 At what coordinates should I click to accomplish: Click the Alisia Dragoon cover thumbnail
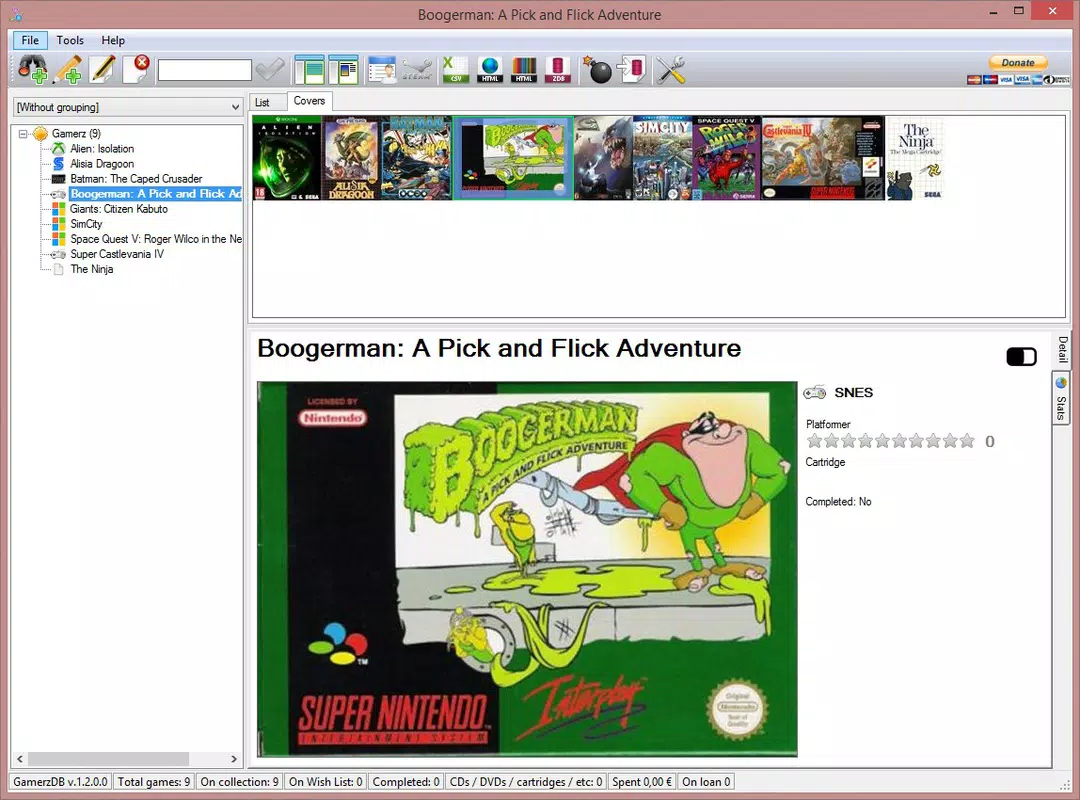(351, 158)
